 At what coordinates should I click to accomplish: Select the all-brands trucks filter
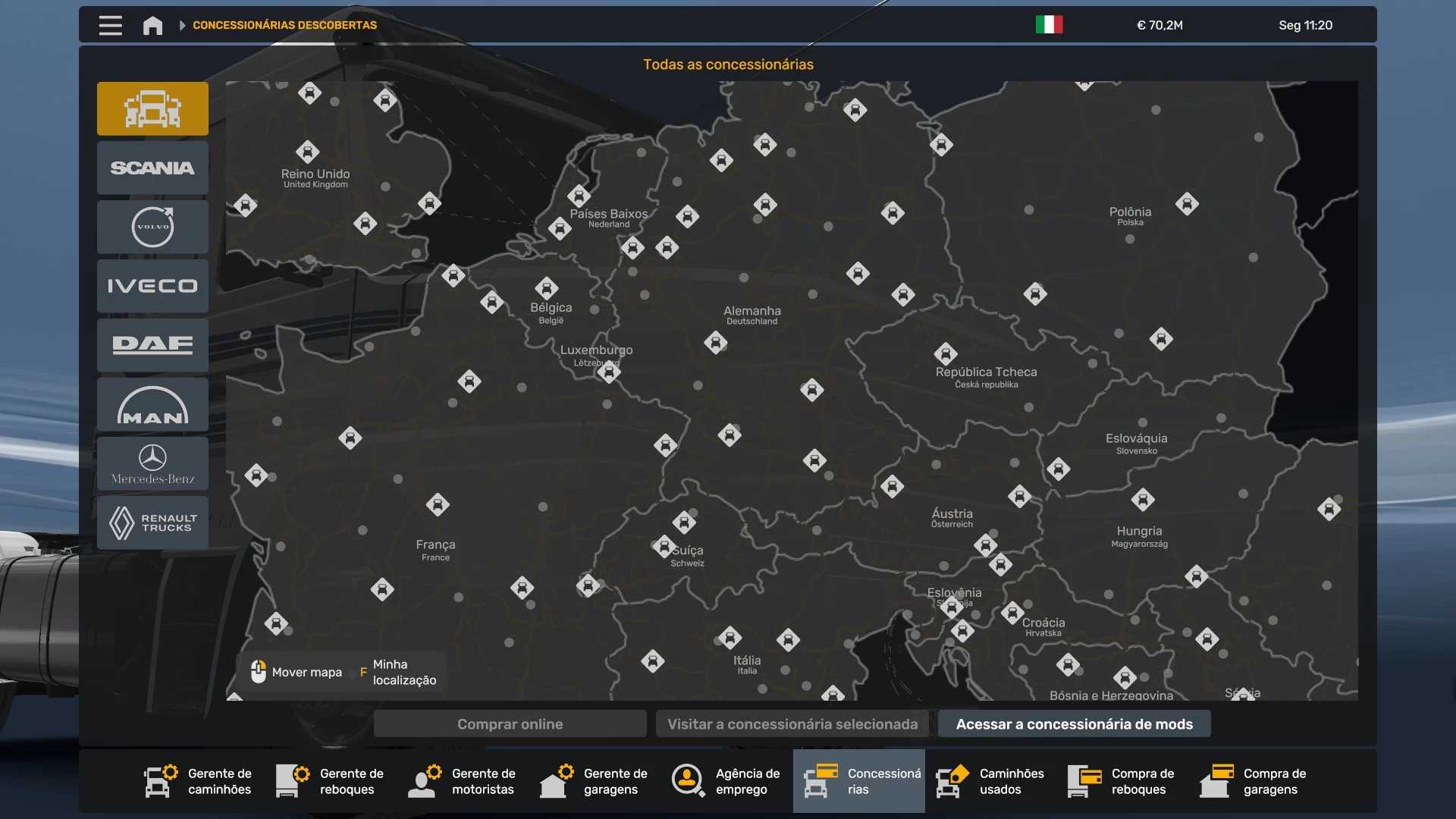point(152,108)
